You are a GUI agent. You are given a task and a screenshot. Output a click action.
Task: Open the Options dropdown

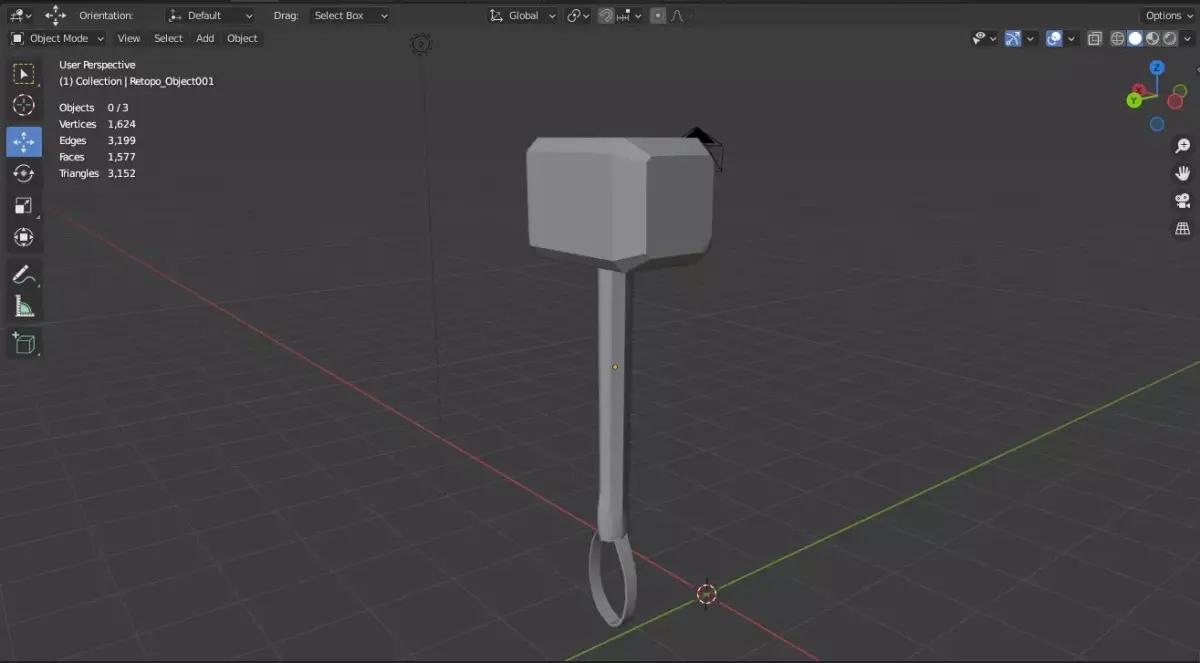1168,16
